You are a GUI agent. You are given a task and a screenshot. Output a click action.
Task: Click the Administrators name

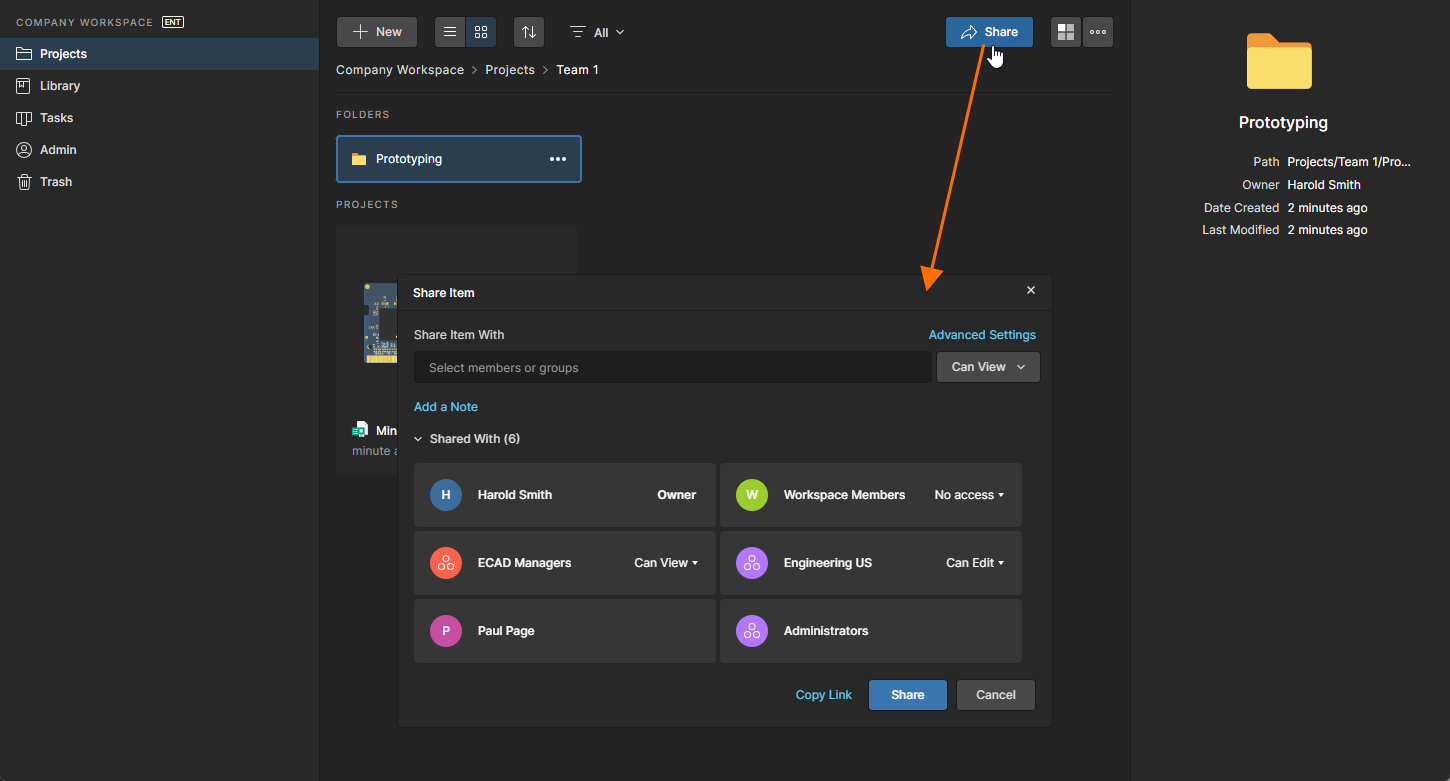[x=826, y=631]
